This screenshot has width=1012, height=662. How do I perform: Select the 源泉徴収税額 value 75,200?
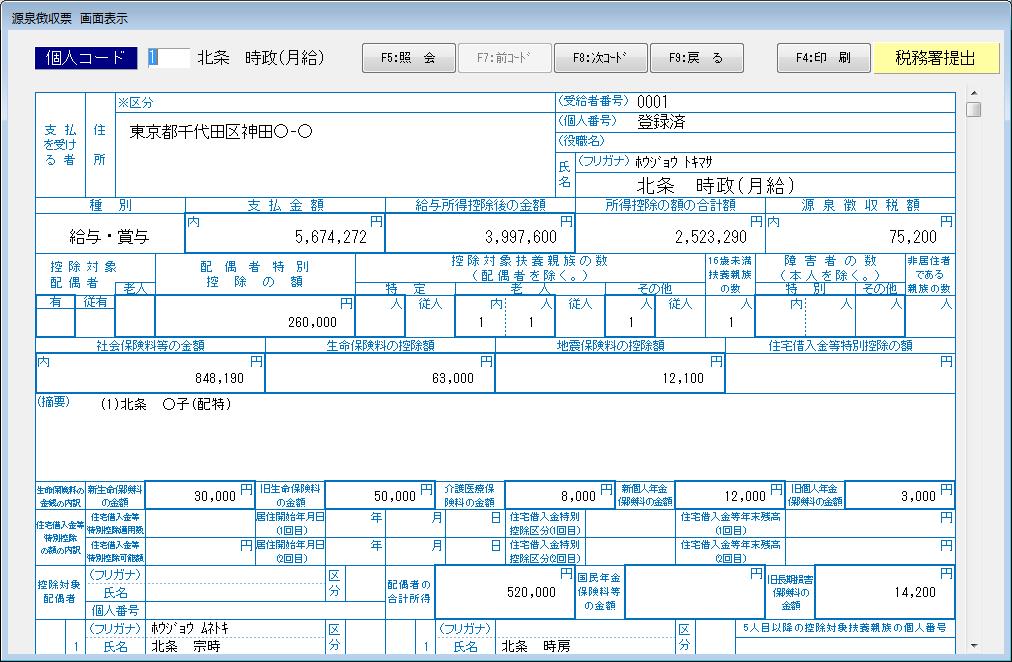click(909, 237)
